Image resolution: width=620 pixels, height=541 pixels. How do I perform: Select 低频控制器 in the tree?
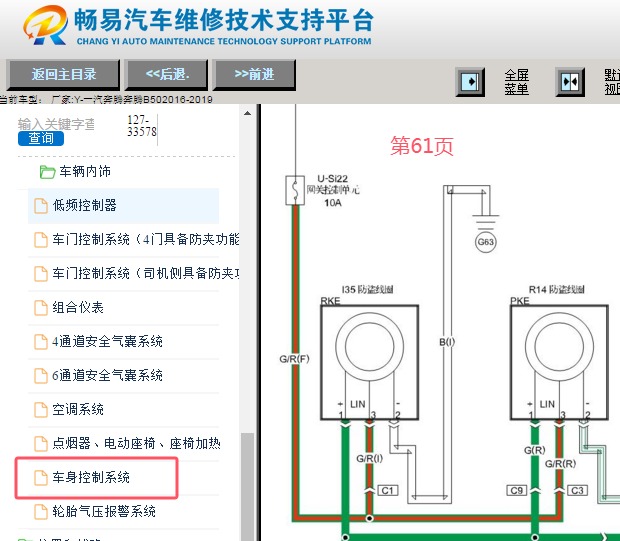(123, 206)
